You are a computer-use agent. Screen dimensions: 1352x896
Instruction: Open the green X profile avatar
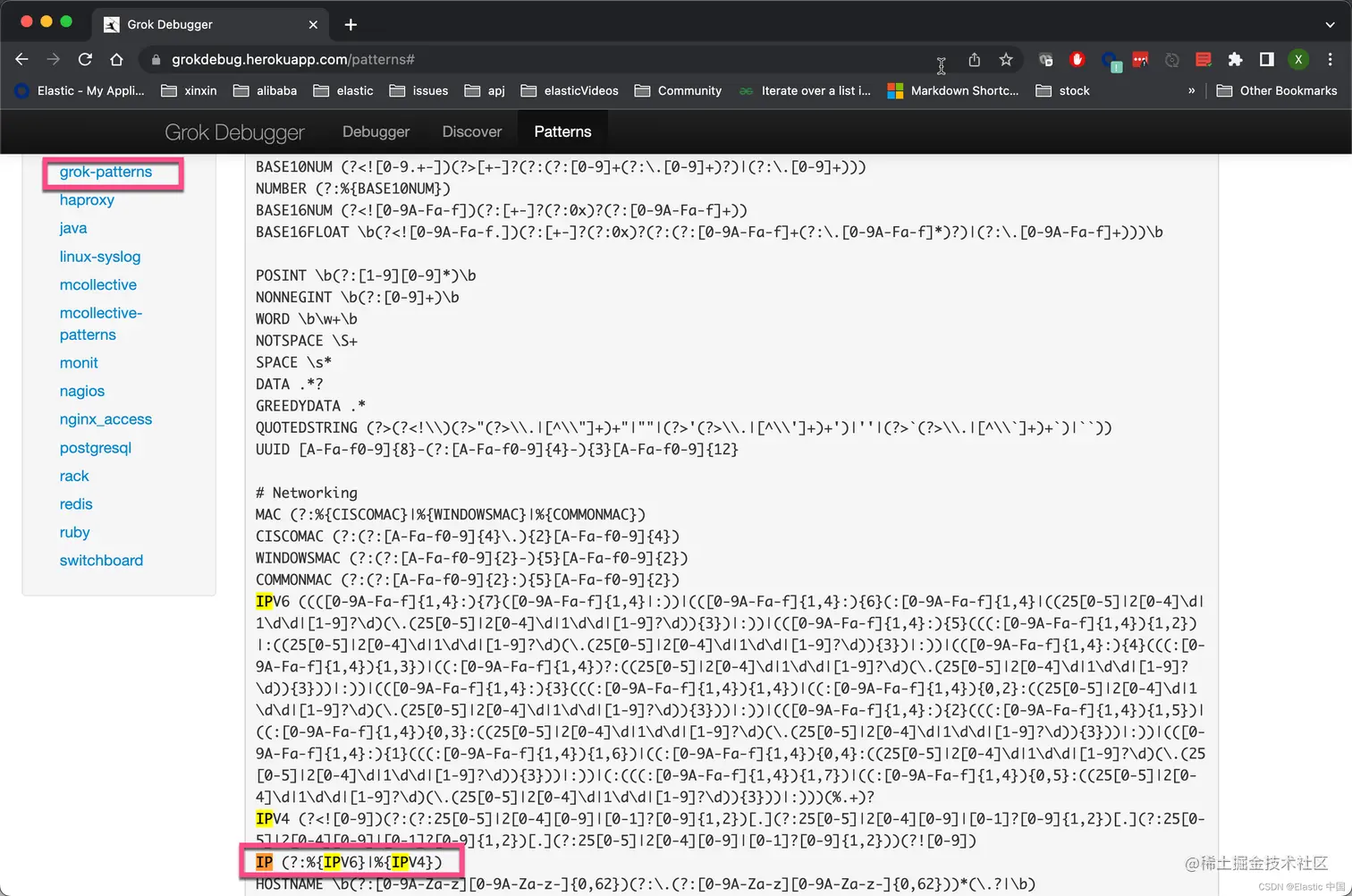1298,59
